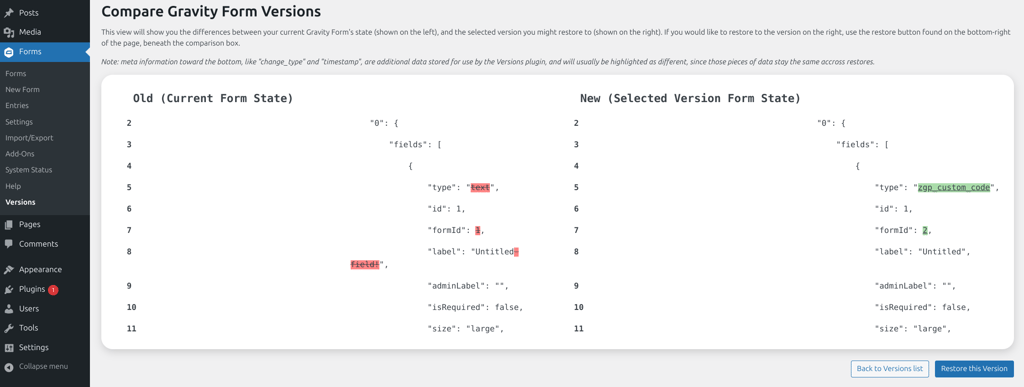Click the Comments speech bubble icon

click(x=8, y=244)
